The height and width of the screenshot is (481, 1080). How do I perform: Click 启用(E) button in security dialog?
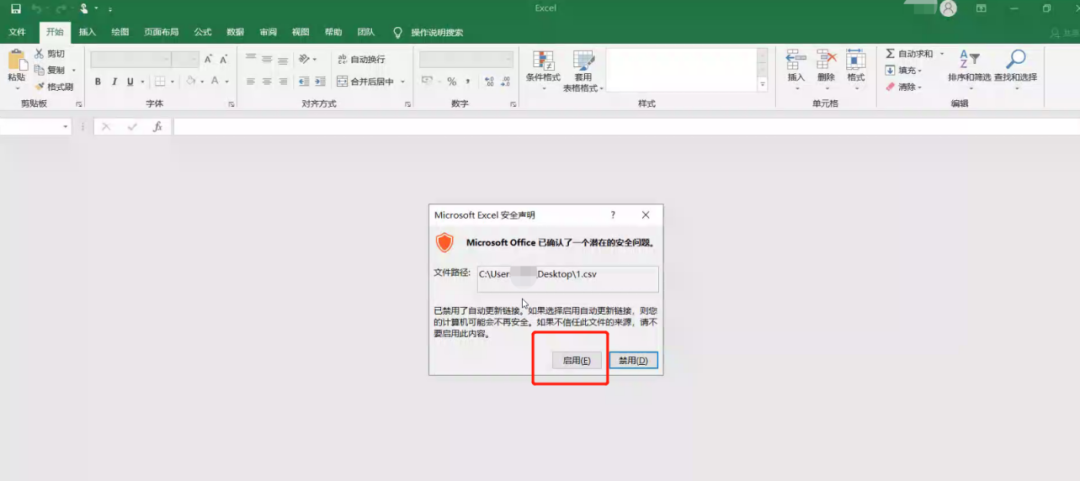(x=577, y=360)
